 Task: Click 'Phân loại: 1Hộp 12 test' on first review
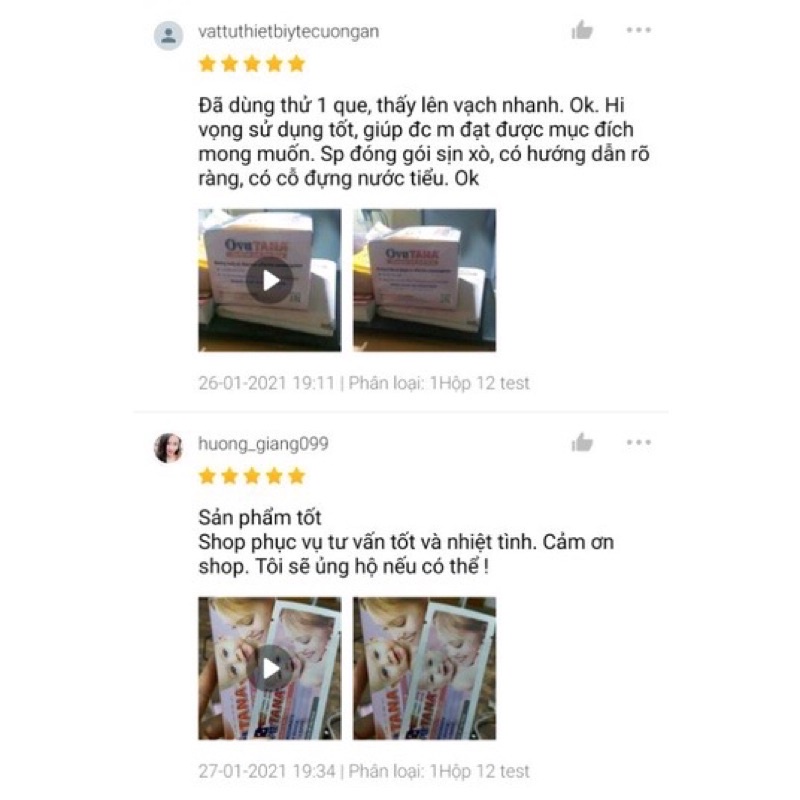(x=439, y=383)
